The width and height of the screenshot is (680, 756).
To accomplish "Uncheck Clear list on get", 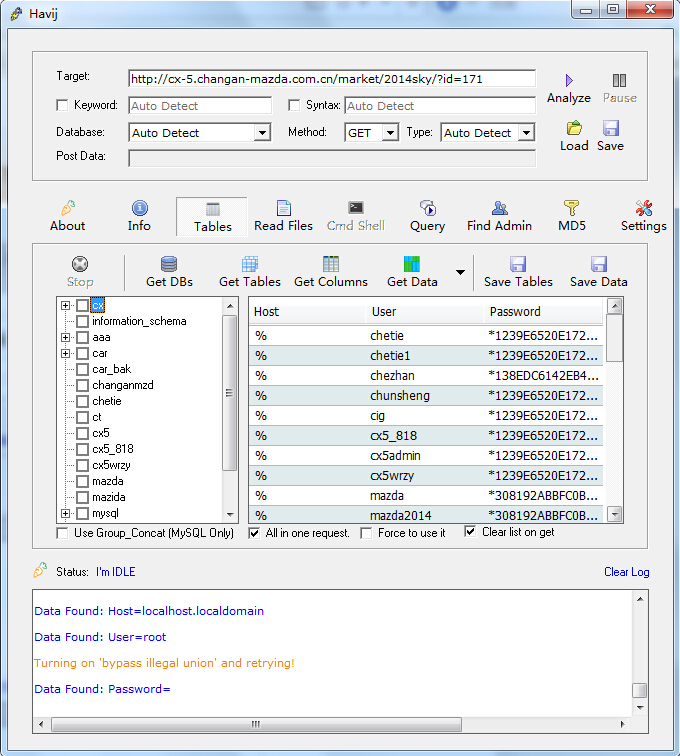I will click(x=470, y=532).
